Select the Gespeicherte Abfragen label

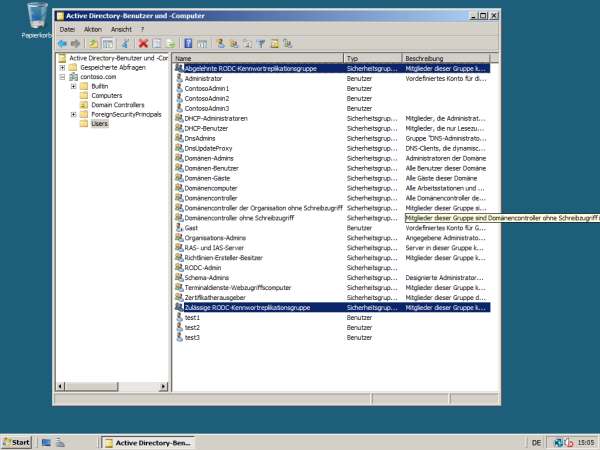[x=112, y=67]
